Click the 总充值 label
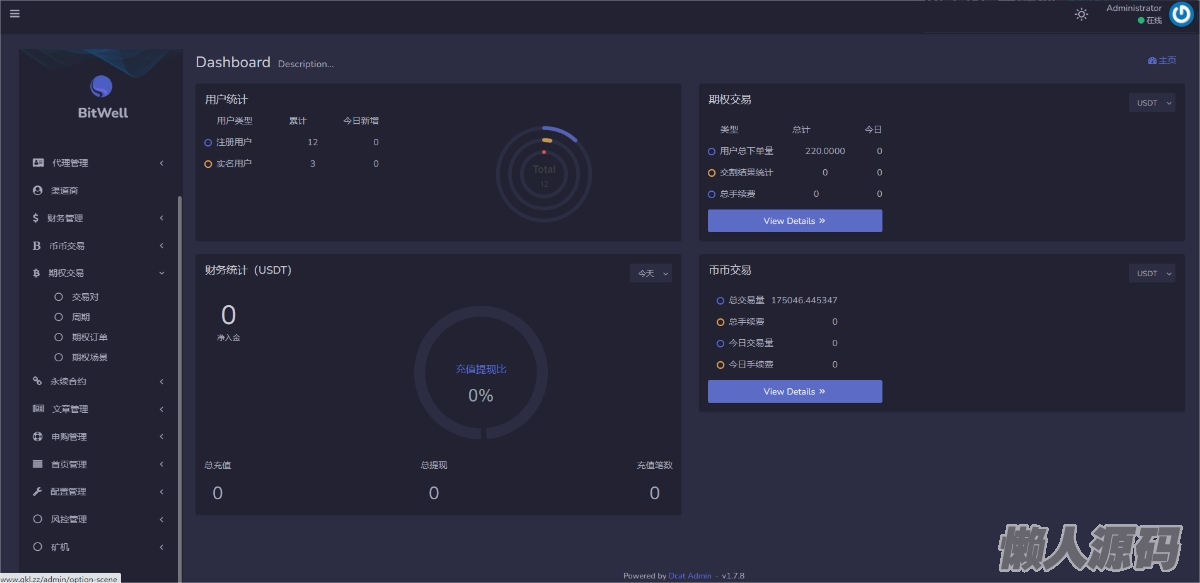This screenshot has height=583, width=1200. pos(218,465)
